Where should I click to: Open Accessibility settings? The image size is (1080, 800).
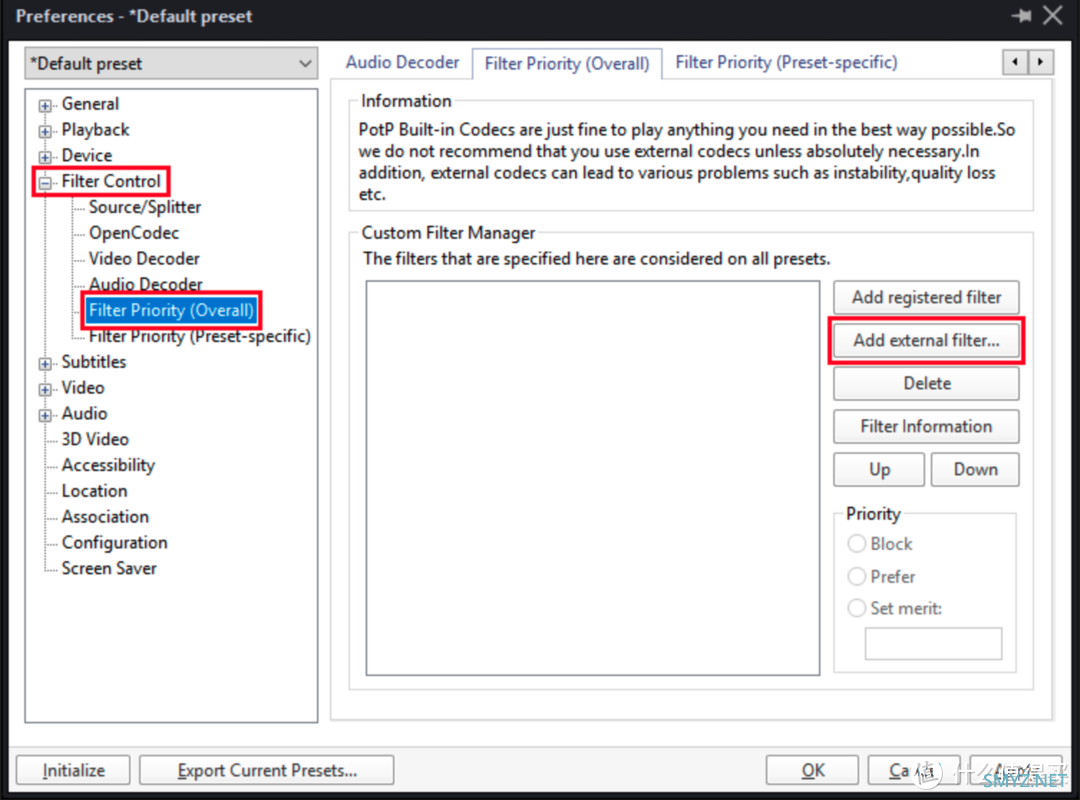pyautogui.click(x=108, y=466)
